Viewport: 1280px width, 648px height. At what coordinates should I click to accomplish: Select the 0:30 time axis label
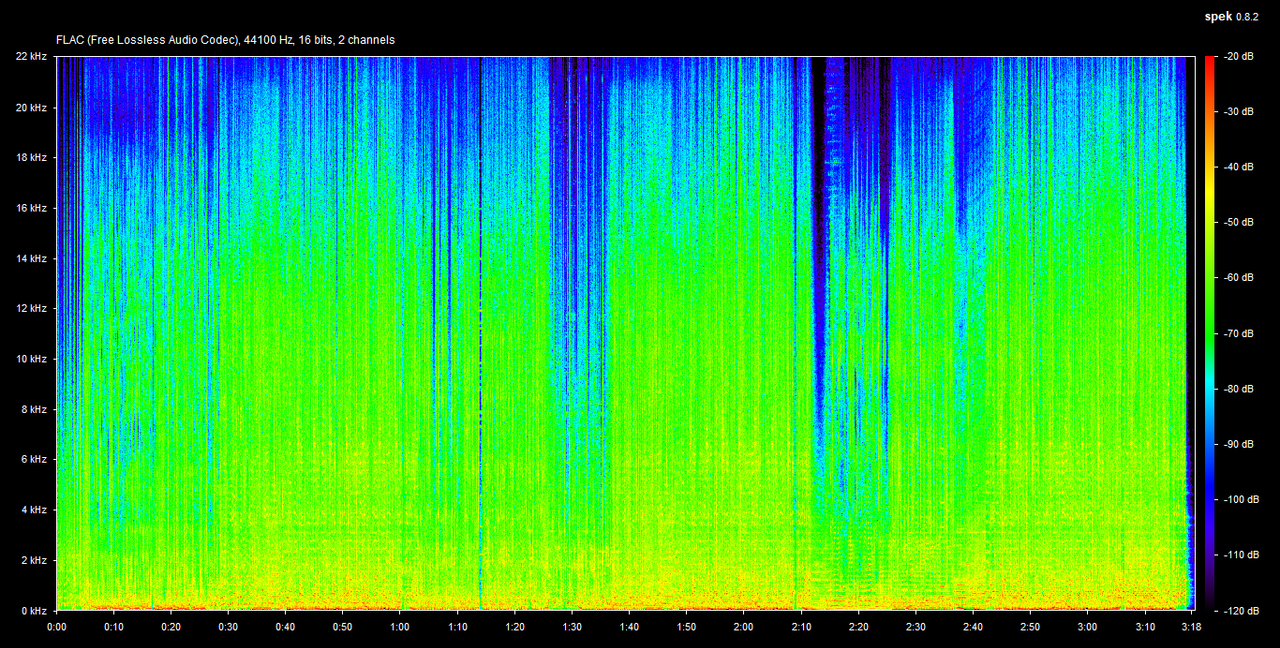[229, 627]
